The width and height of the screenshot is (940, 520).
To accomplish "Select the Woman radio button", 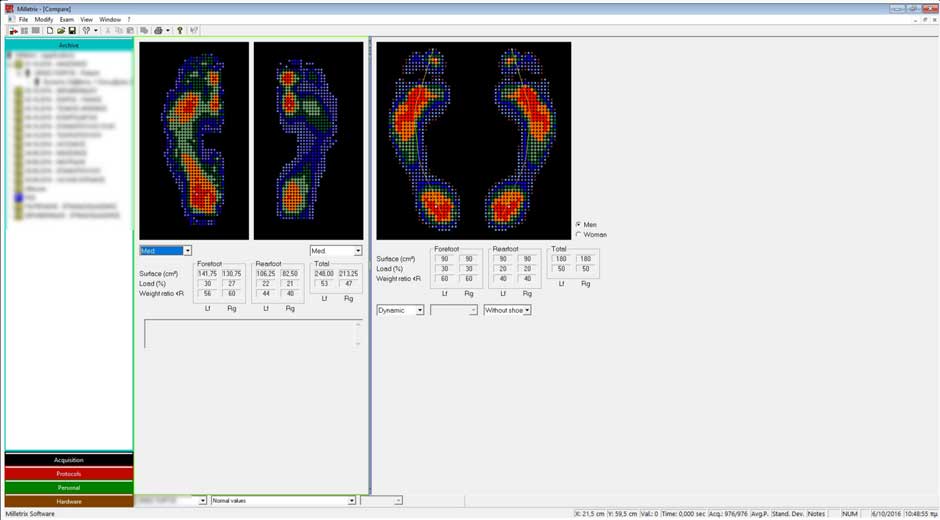I will tap(579, 235).
